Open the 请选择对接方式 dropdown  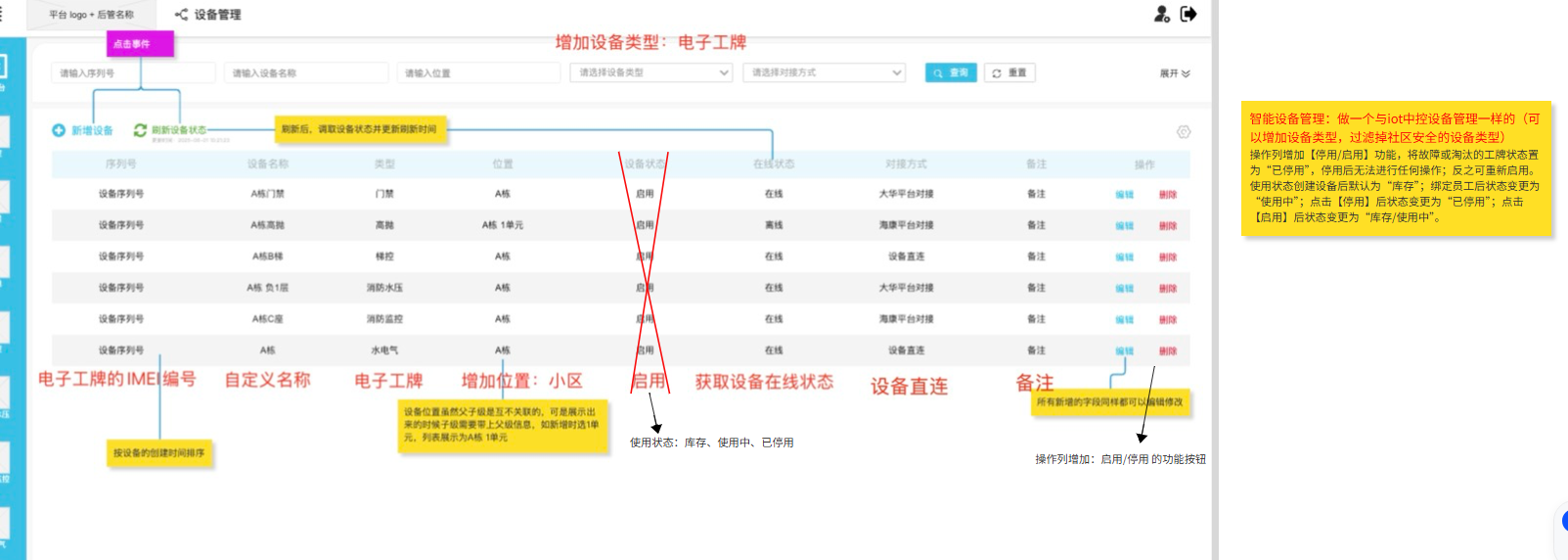pyautogui.click(x=824, y=72)
